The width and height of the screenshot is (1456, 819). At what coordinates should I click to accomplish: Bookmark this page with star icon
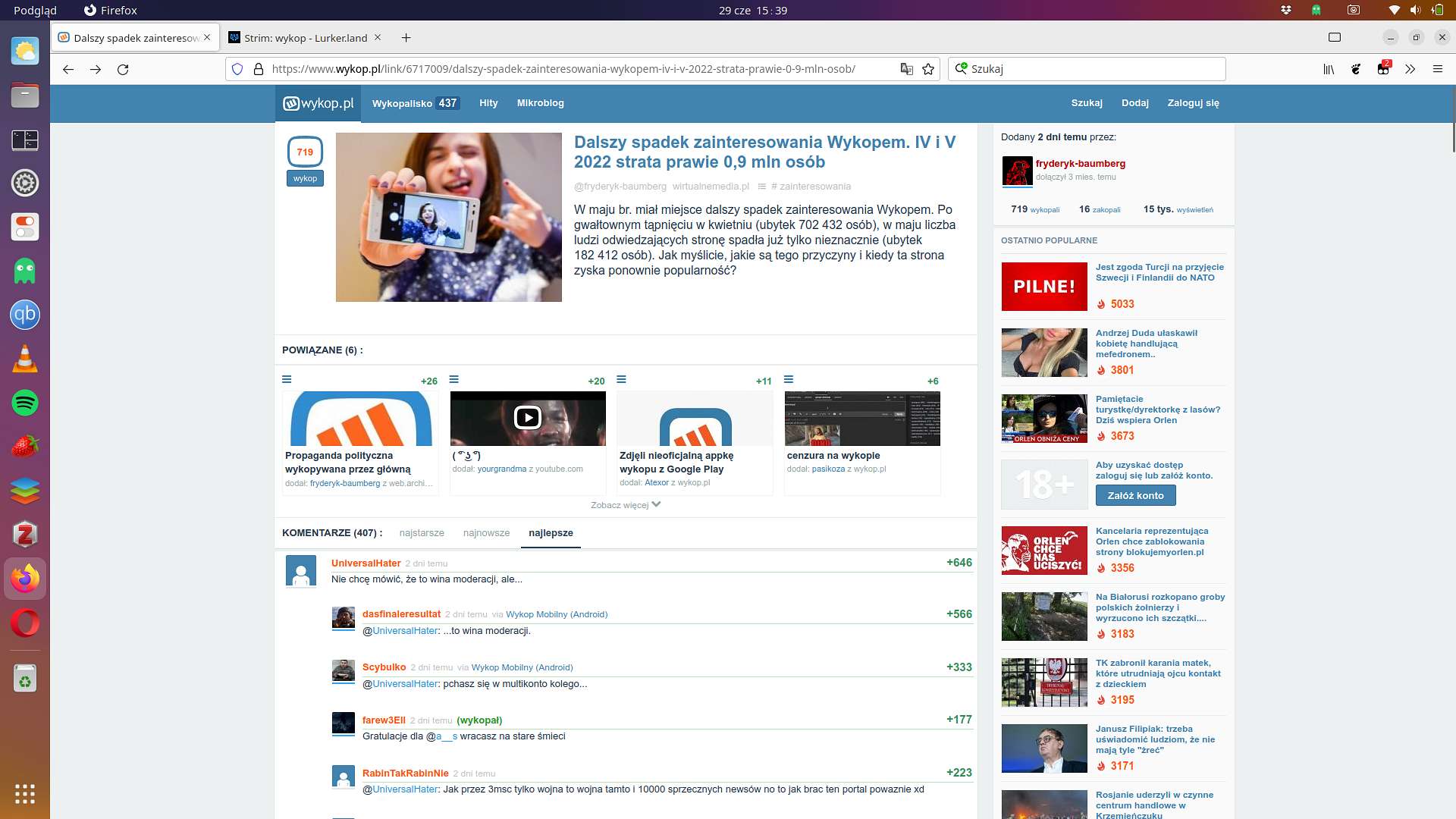(928, 69)
